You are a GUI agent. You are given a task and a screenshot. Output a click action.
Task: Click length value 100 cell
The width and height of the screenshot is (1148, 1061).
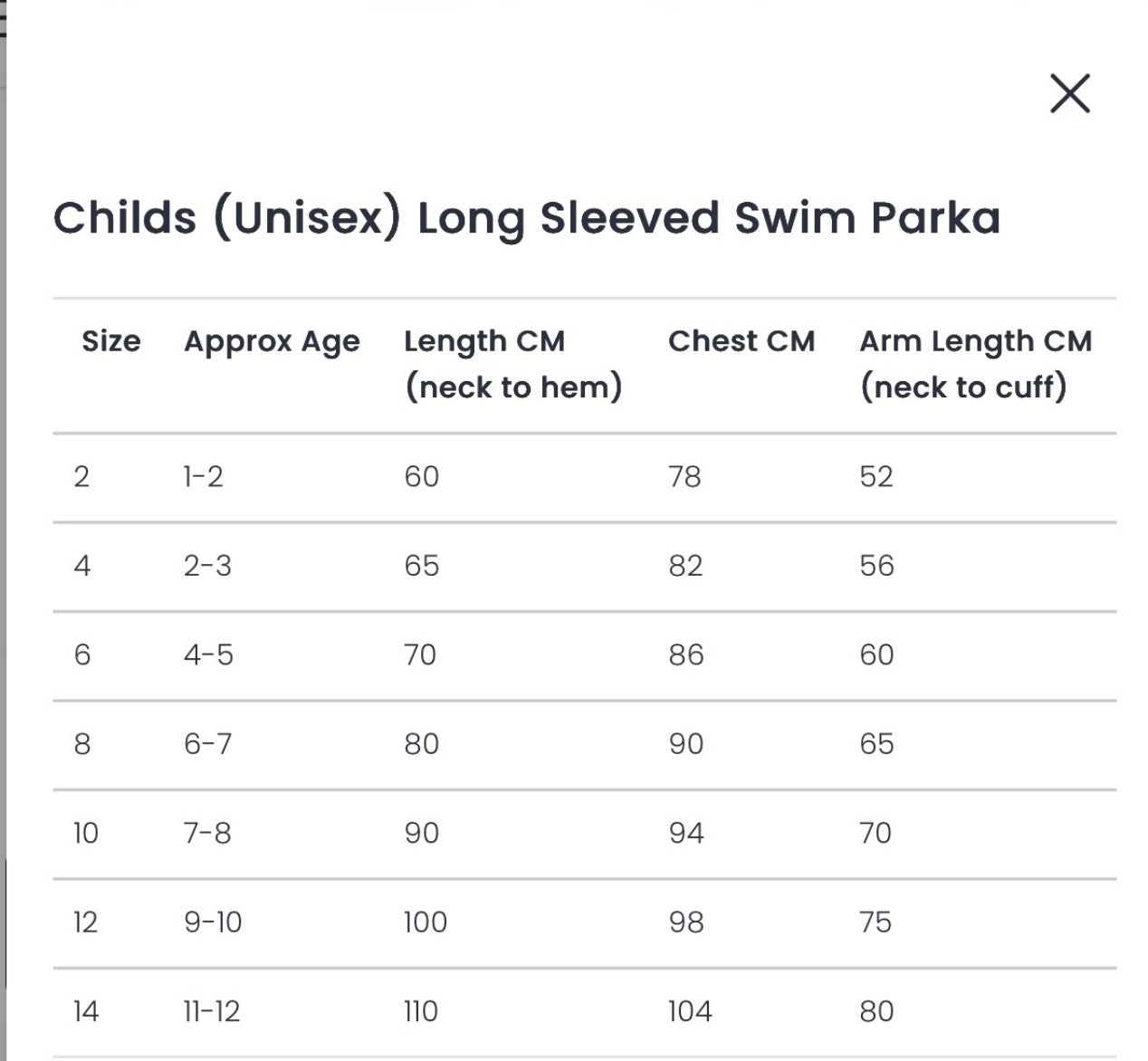[426, 922]
